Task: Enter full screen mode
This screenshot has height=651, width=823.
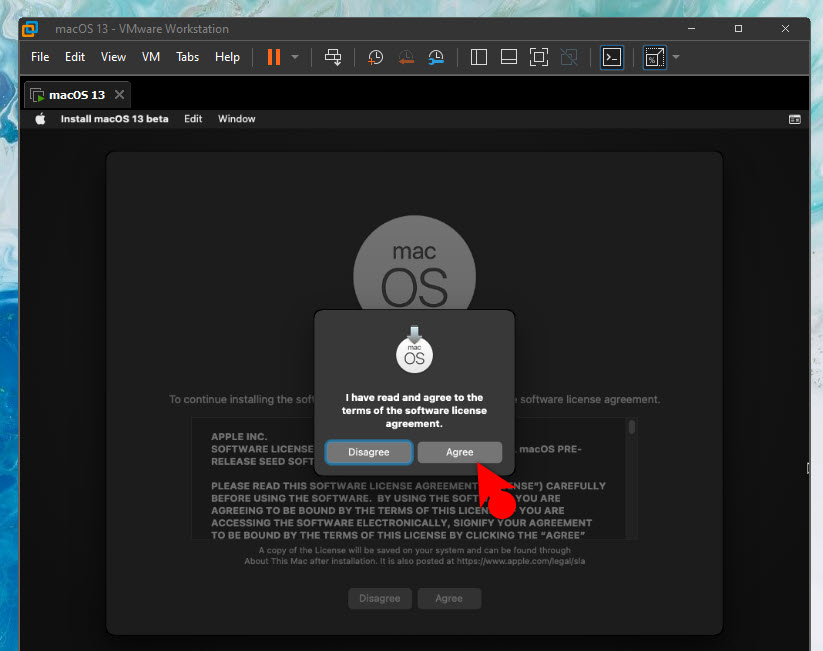Action: (x=539, y=57)
